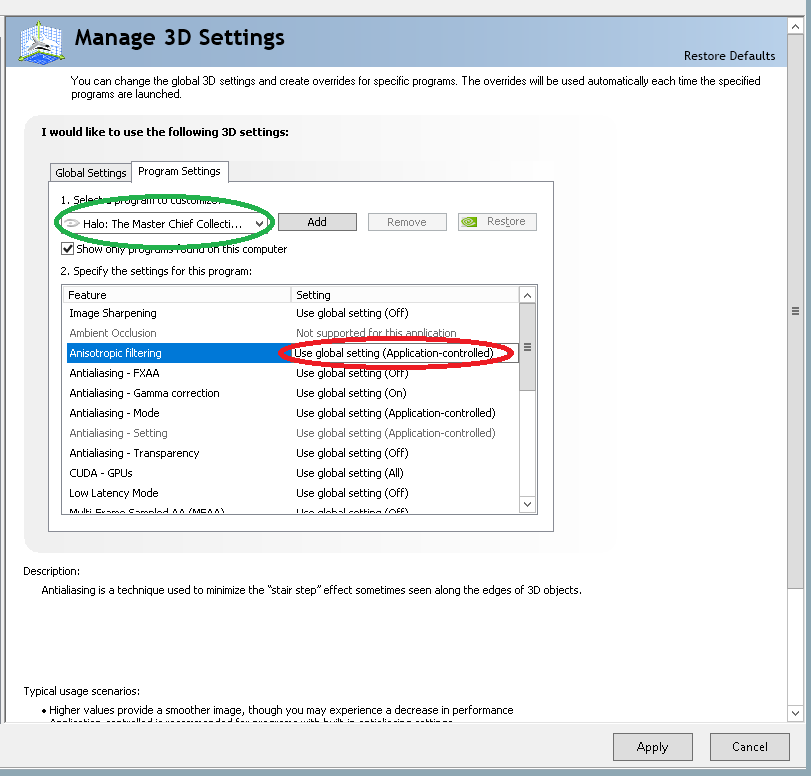Viewport: 811px width, 776px height.
Task: Open the program selection dropdown arrow
Action: 260,223
